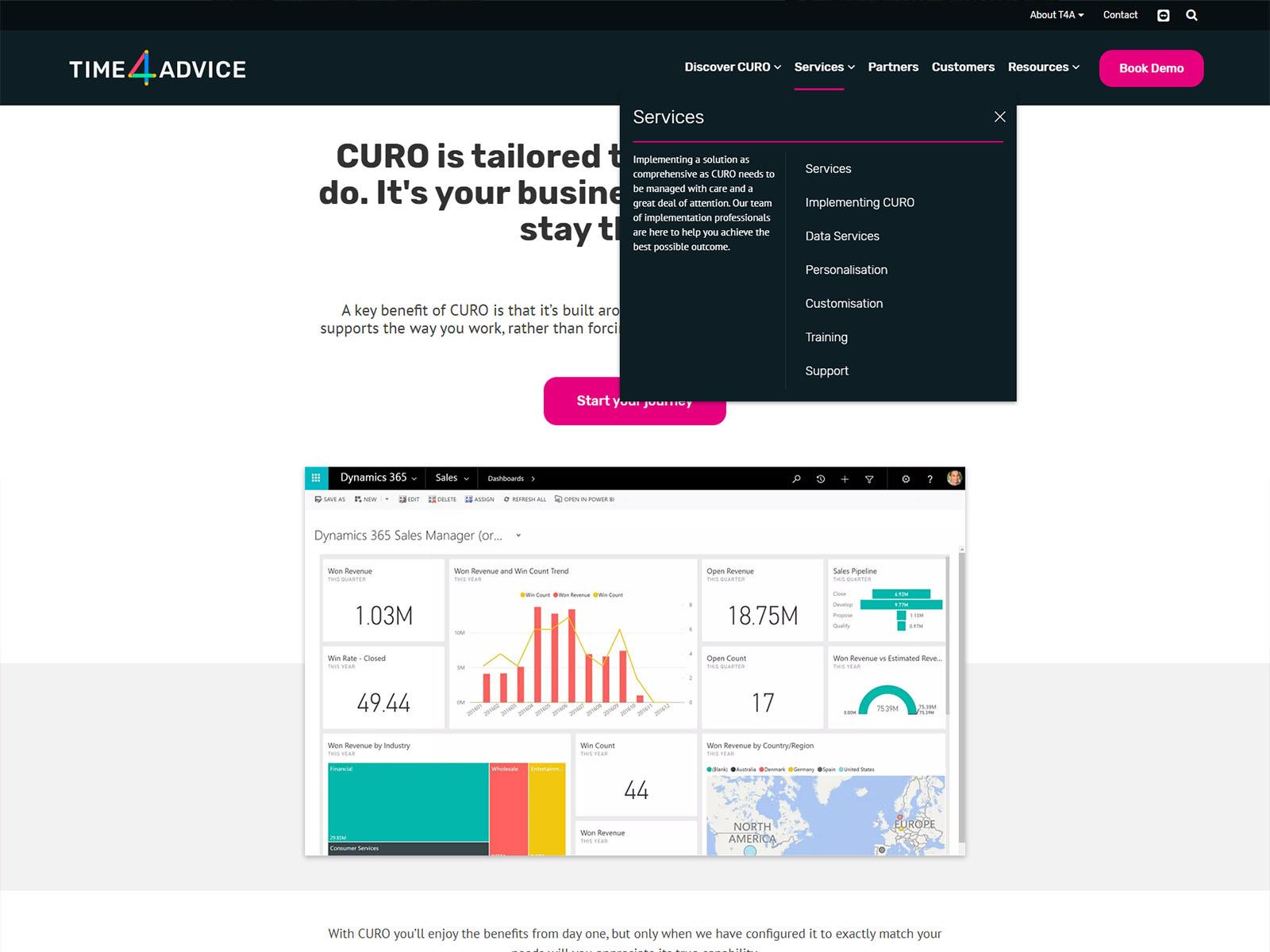Open the Discover CURO menu
This screenshot has width=1270, height=952.
click(x=733, y=67)
